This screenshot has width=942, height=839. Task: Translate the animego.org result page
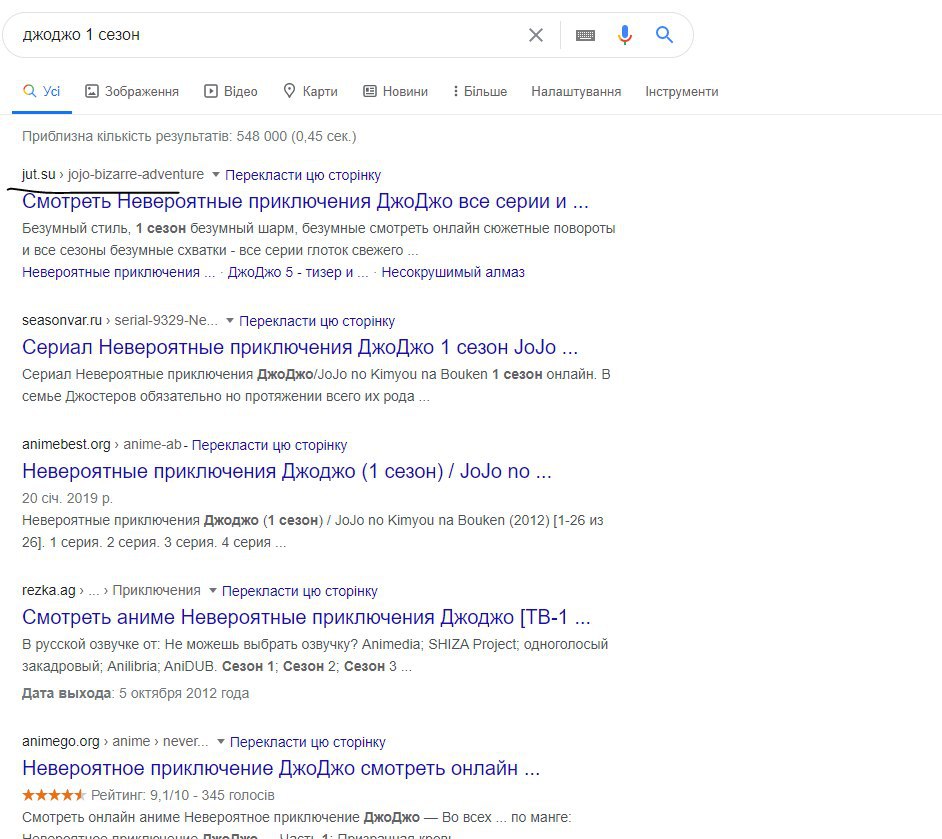coord(308,742)
